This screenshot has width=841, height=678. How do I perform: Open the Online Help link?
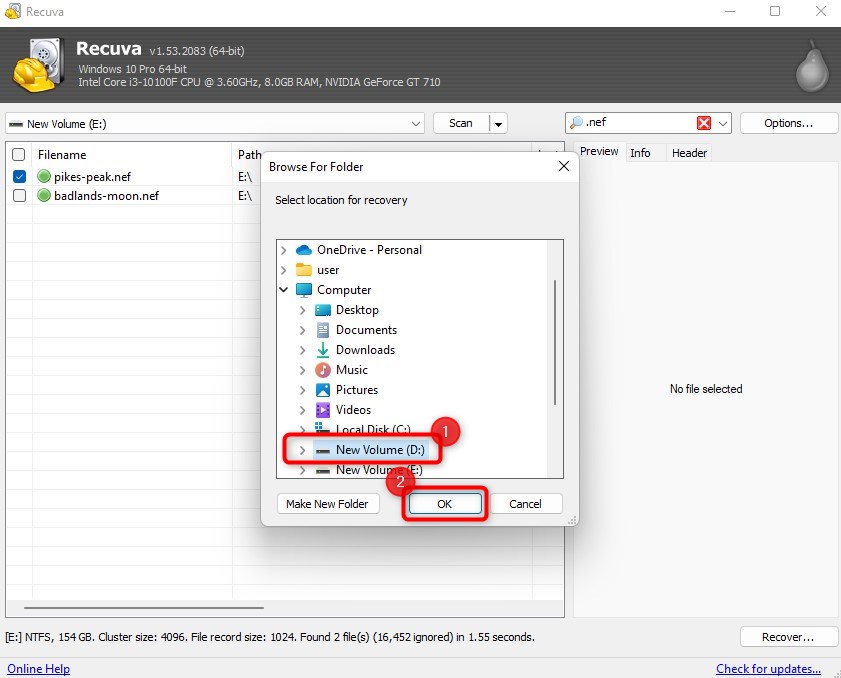click(39, 669)
